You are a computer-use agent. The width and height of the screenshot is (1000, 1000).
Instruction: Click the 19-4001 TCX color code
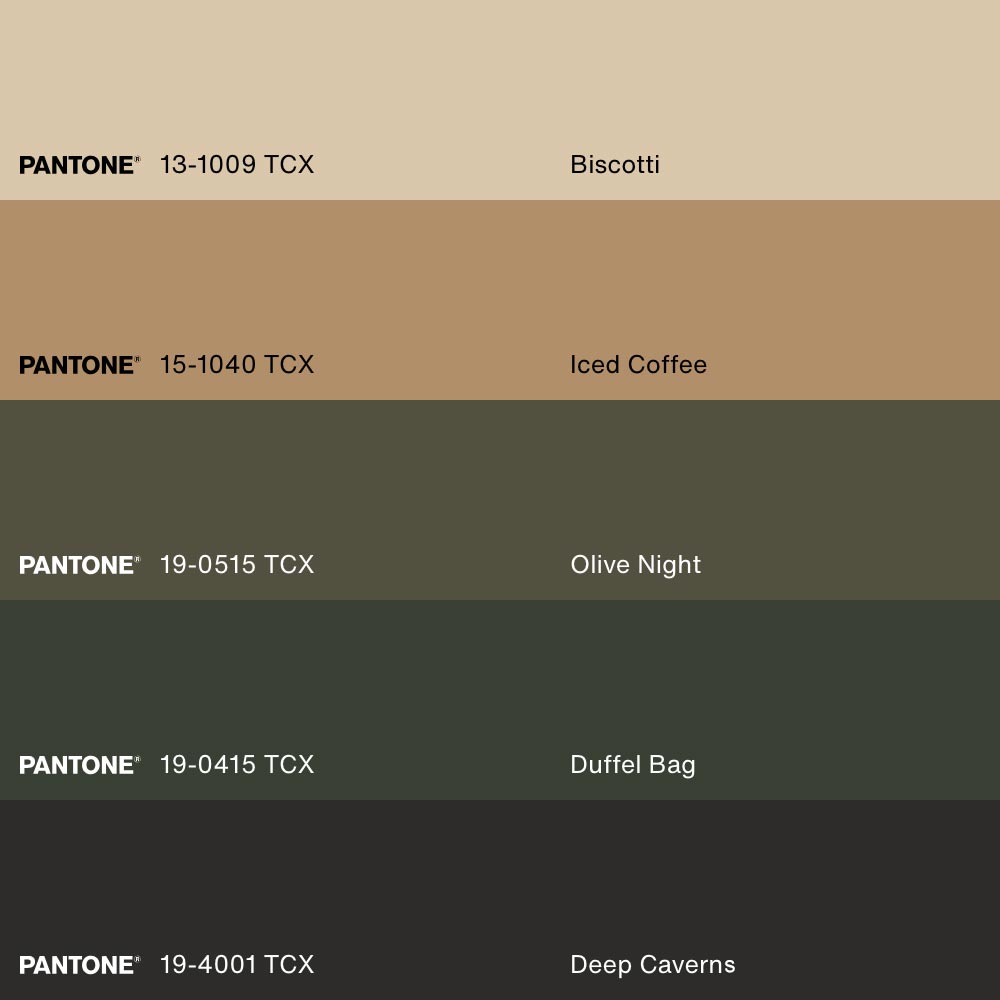(x=237, y=965)
